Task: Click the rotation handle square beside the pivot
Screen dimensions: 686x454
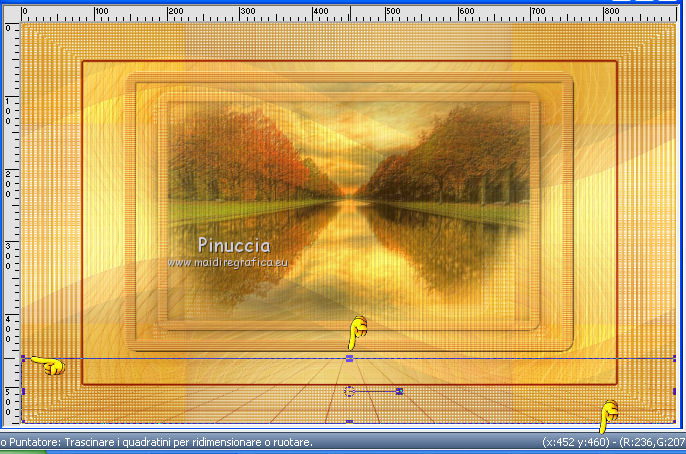Action: (x=399, y=391)
